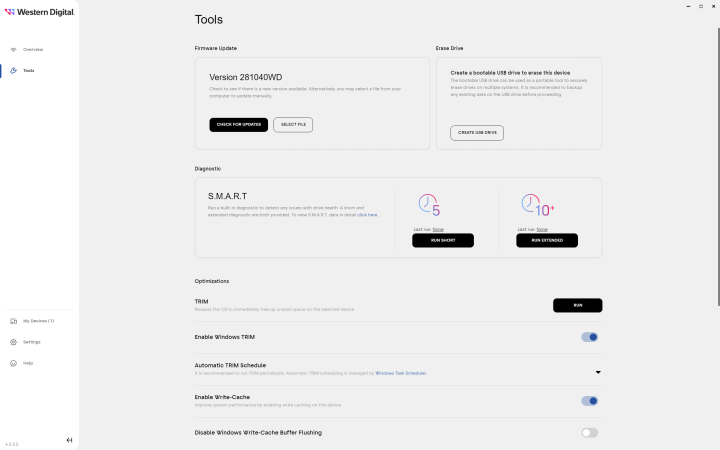Click the Select File button
720x450 pixels.
pyautogui.click(x=293, y=124)
